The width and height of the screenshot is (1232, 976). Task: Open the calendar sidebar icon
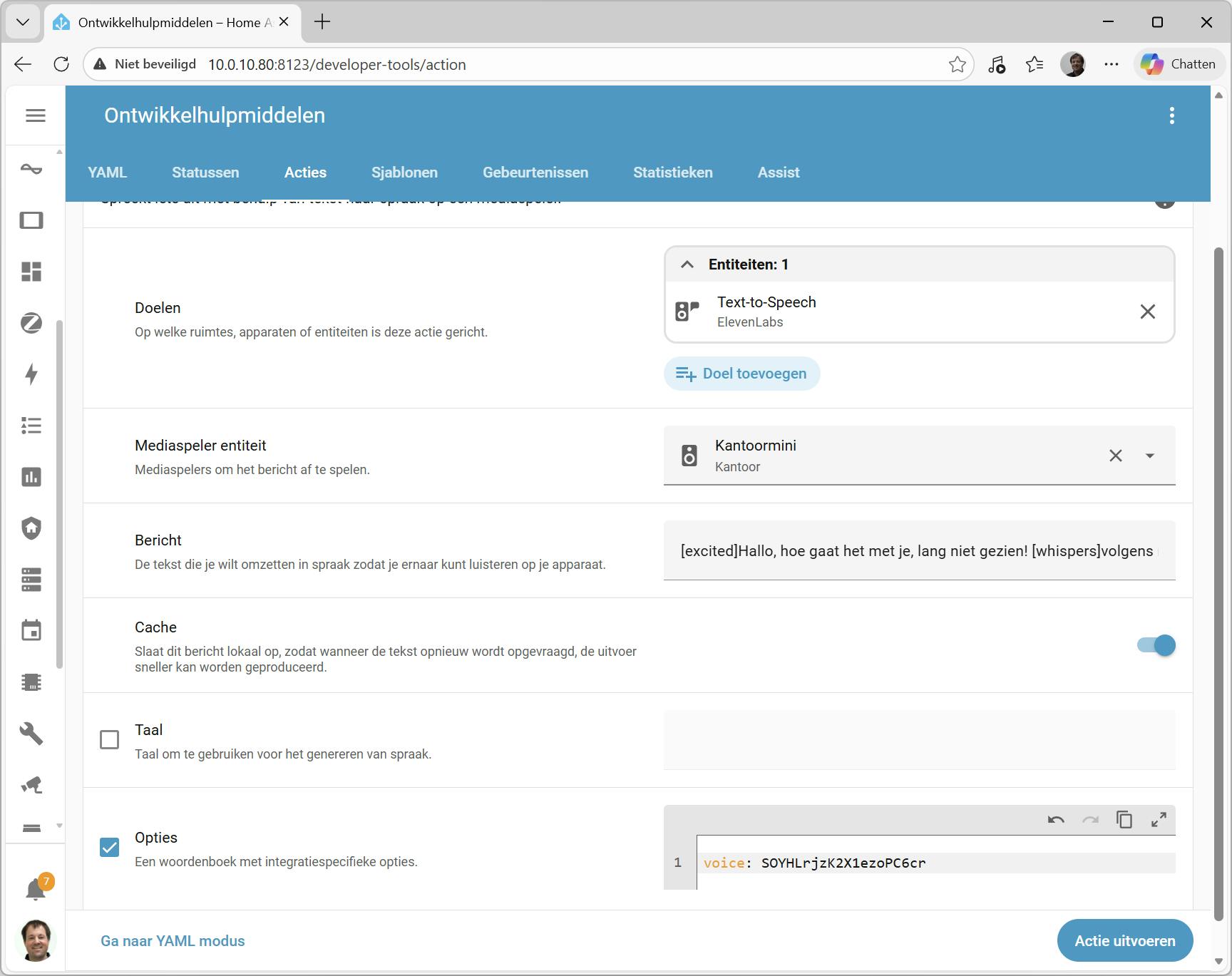coord(31,630)
